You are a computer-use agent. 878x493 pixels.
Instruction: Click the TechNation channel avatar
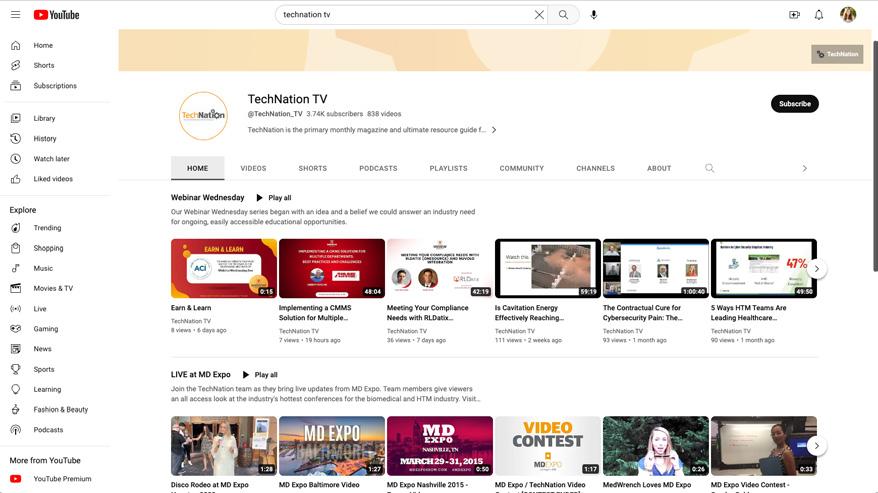point(203,115)
